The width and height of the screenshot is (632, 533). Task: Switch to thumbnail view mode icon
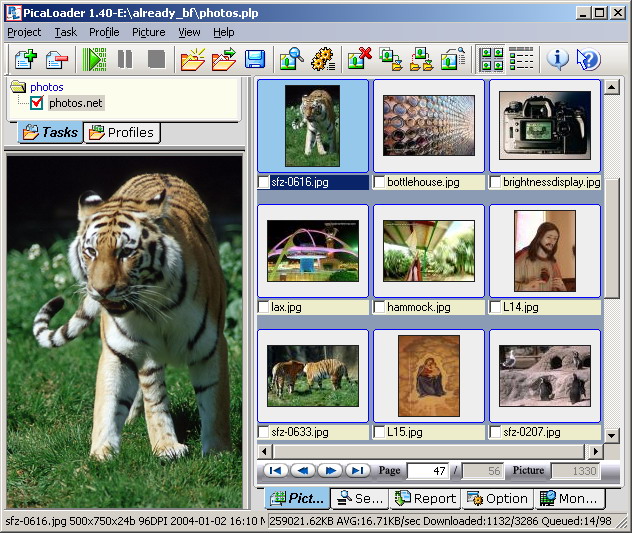491,59
